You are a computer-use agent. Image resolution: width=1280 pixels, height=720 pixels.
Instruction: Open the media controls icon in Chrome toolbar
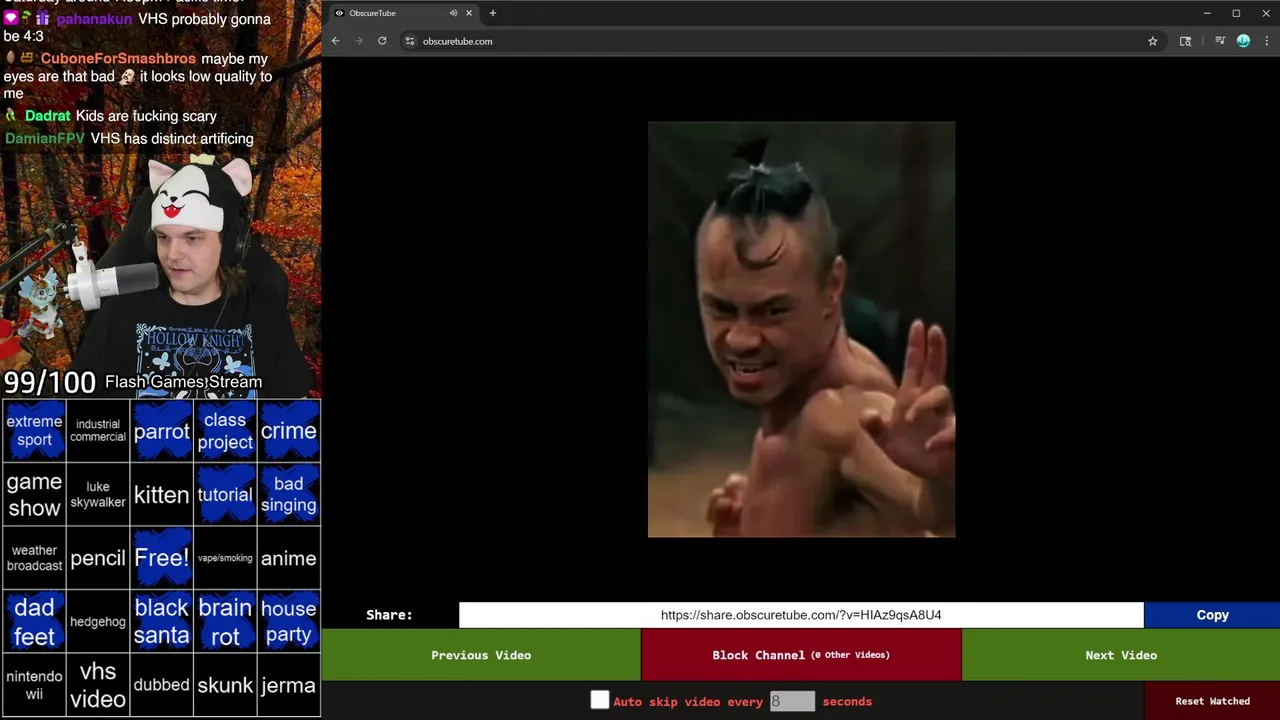pyautogui.click(x=1220, y=41)
